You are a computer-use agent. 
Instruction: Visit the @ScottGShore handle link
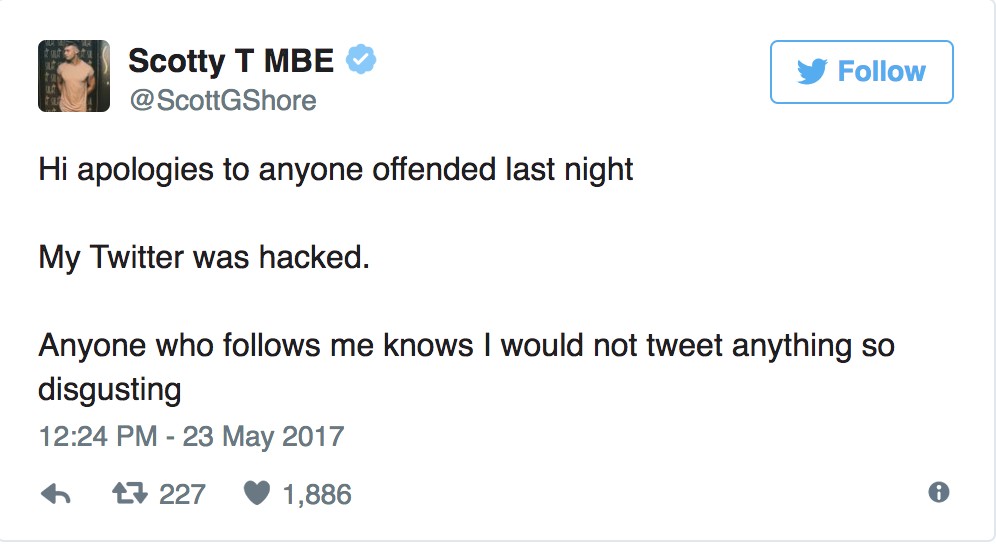tap(222, 101)
